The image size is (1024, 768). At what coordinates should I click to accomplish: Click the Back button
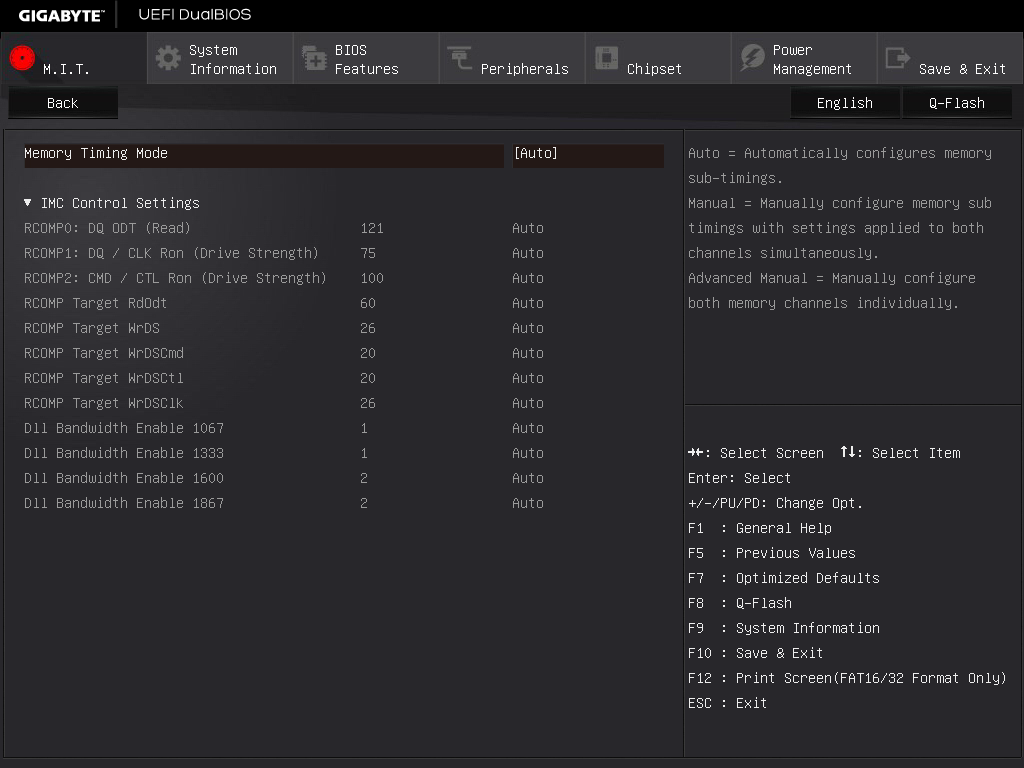pyautogui.click(x=63, y=103)
